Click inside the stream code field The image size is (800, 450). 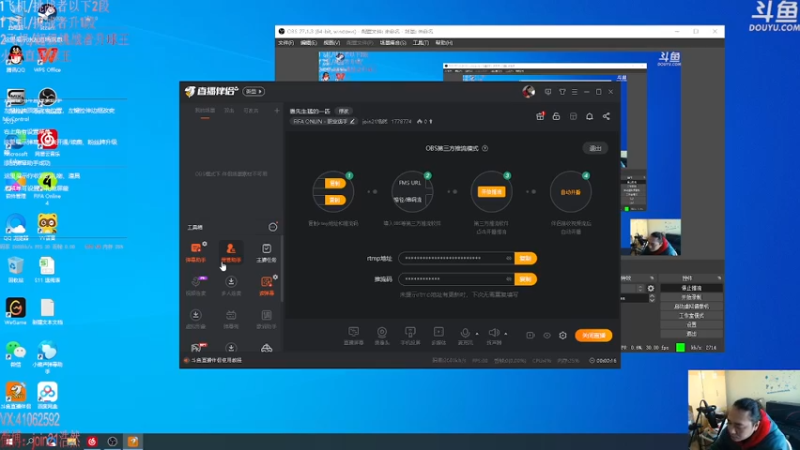point(456,279)
